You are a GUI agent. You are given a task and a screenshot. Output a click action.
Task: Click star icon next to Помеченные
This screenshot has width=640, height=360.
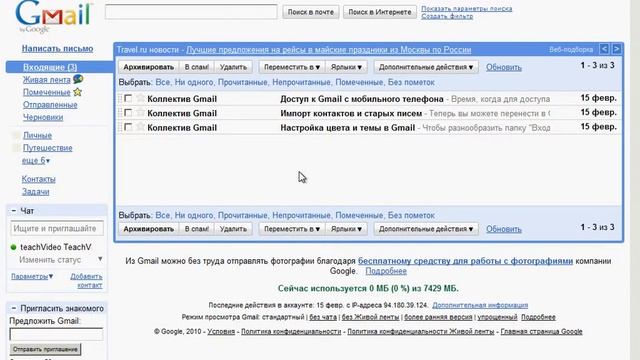click(78, 92)
